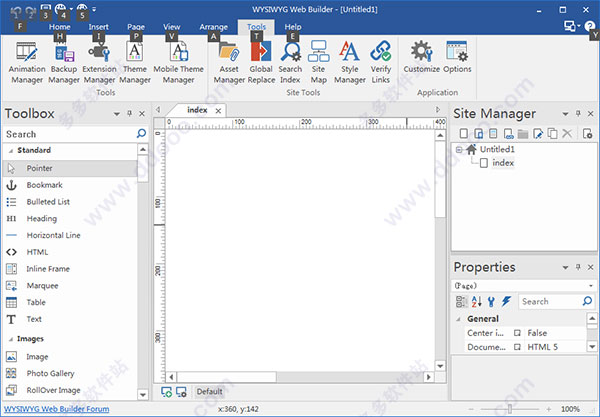
Task: Select the Text tool in Toolbox
Action: pos(70,319)
